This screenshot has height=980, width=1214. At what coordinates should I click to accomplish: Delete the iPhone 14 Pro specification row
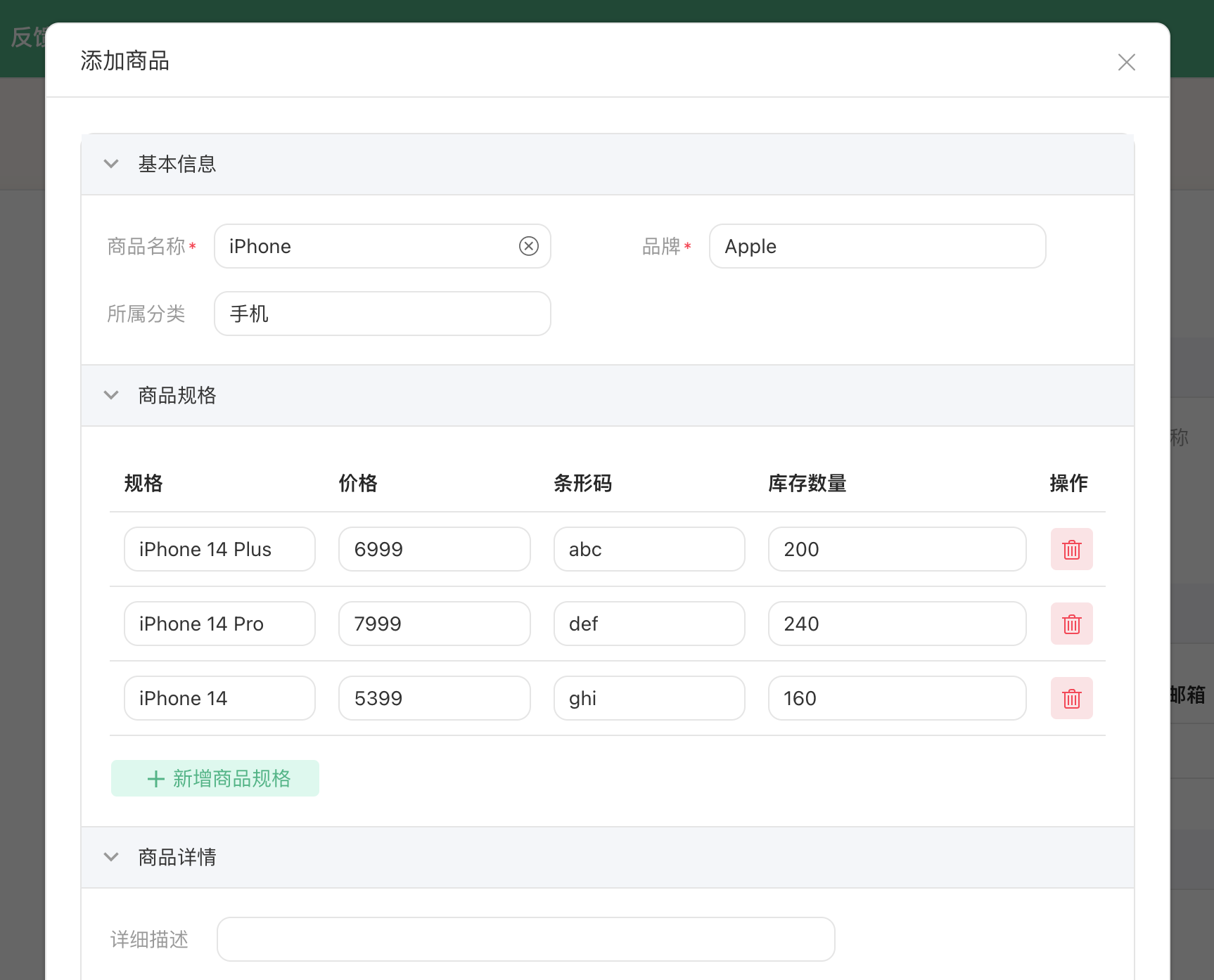[1071, 624]
